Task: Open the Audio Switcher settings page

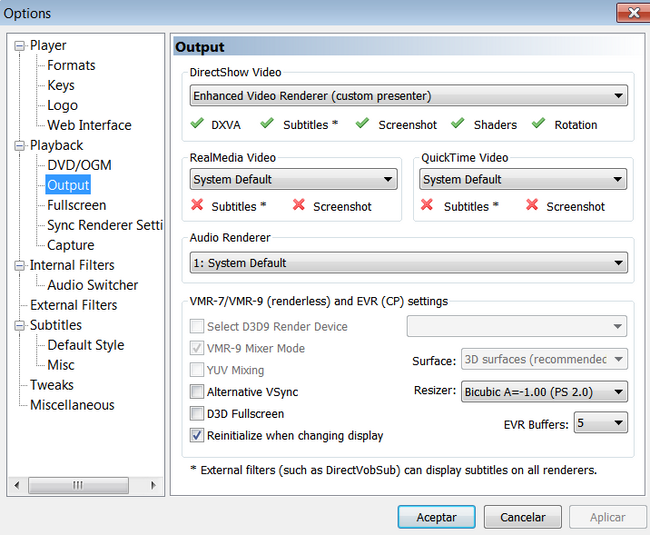Action: tap(92, 285)
